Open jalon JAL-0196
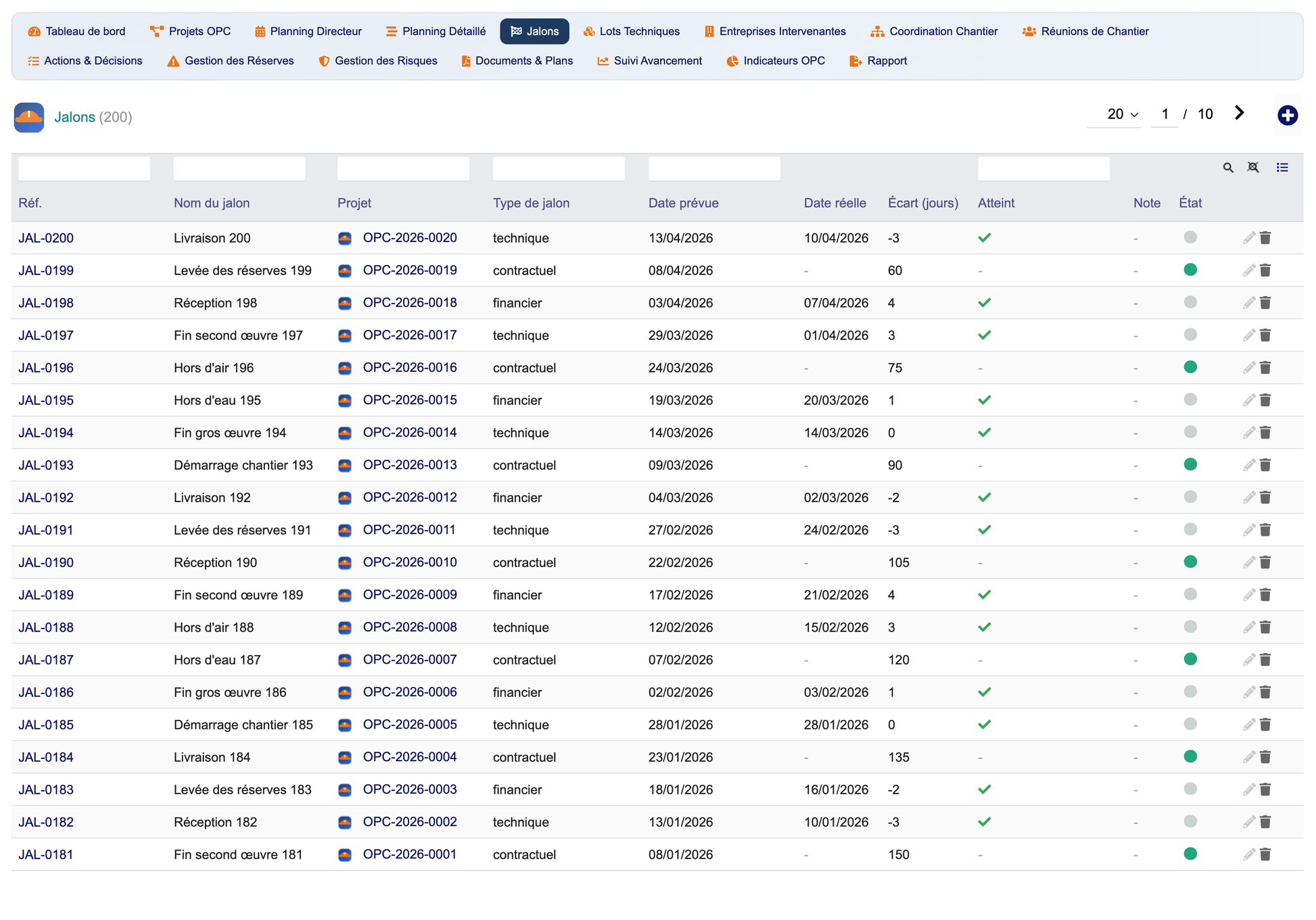This screenshot has height=920, width=1316. pos(46,368)
